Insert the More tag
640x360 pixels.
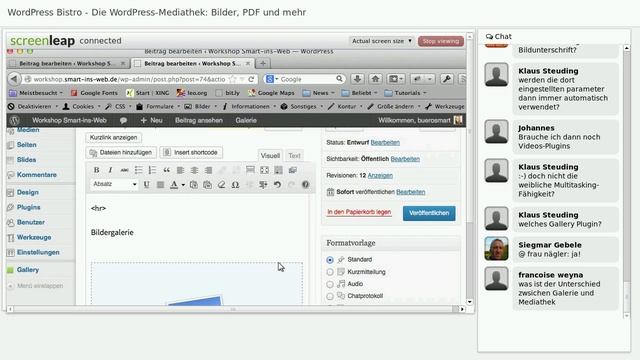[250, 170]
